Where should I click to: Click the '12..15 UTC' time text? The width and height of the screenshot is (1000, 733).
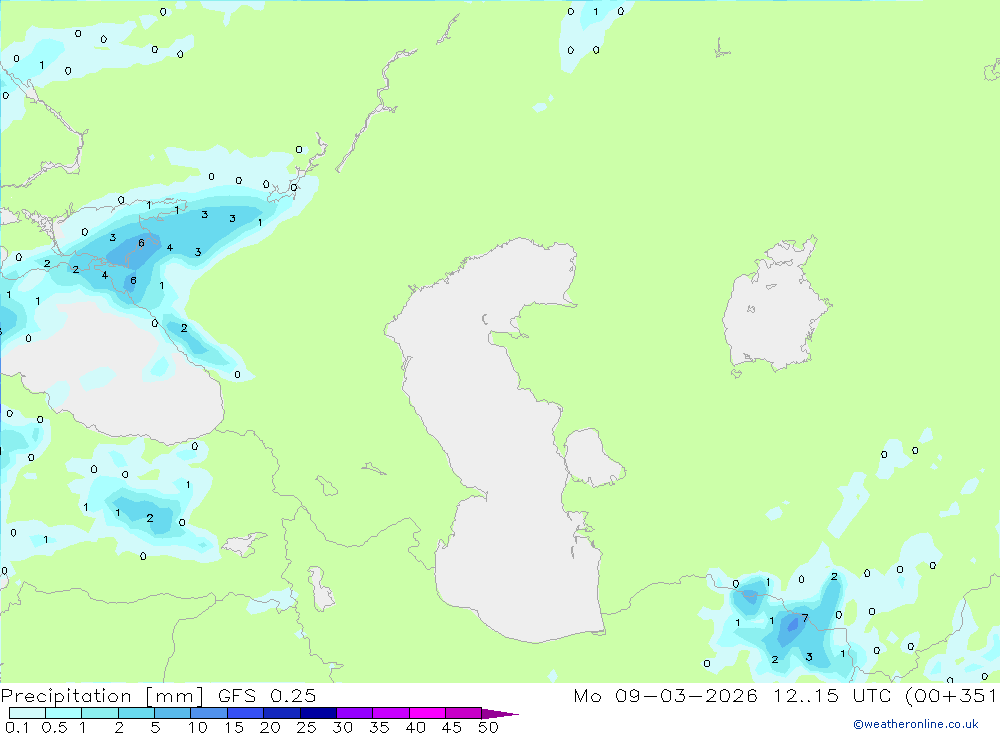pos(832,696)
